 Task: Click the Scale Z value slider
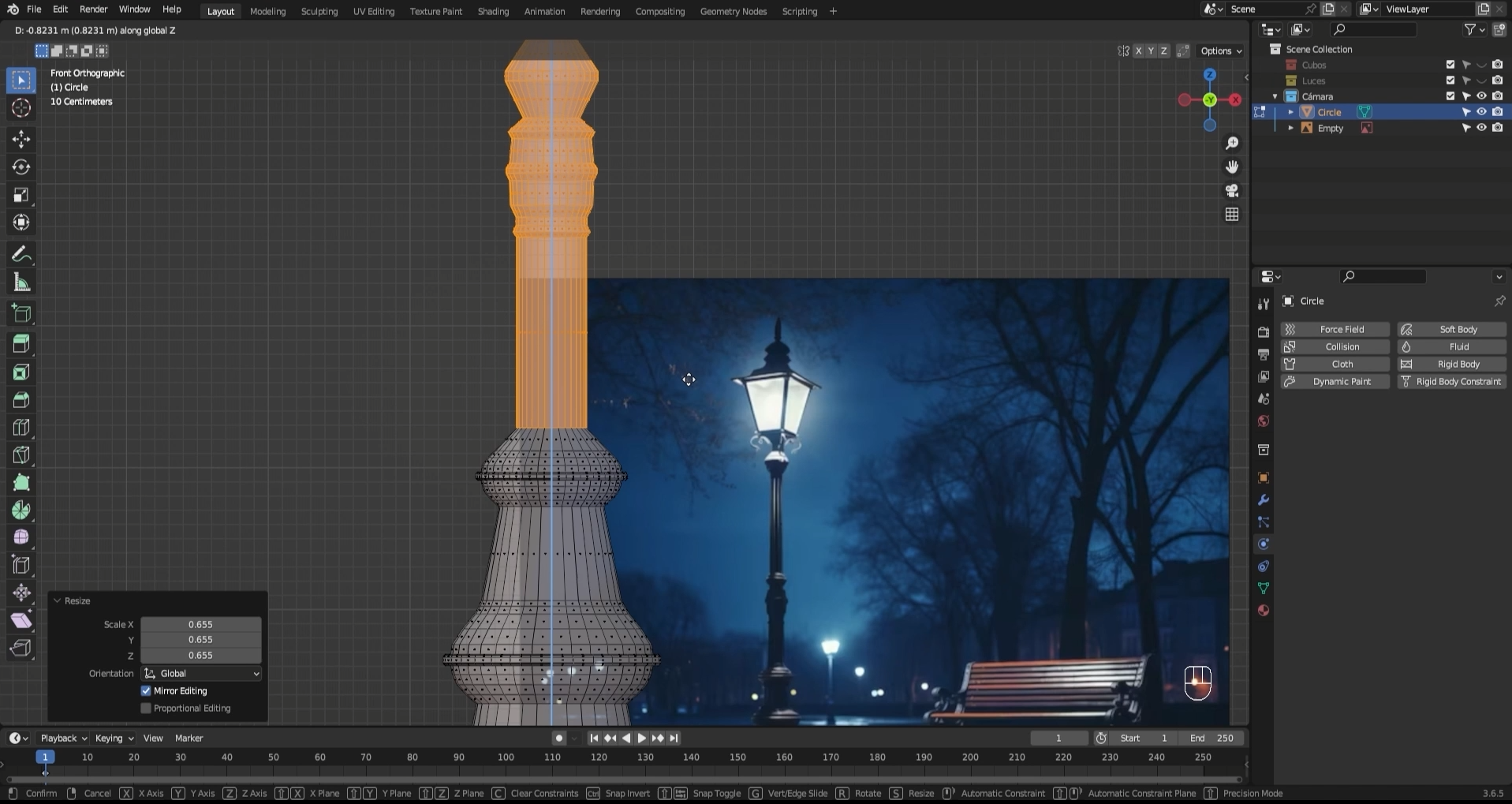point(201,656)
